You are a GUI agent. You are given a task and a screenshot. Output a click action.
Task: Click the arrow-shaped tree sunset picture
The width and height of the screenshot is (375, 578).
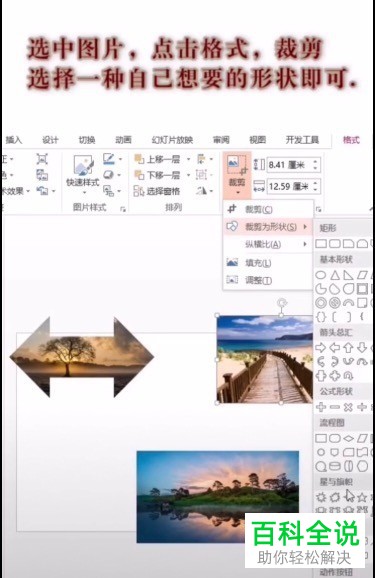82,357
